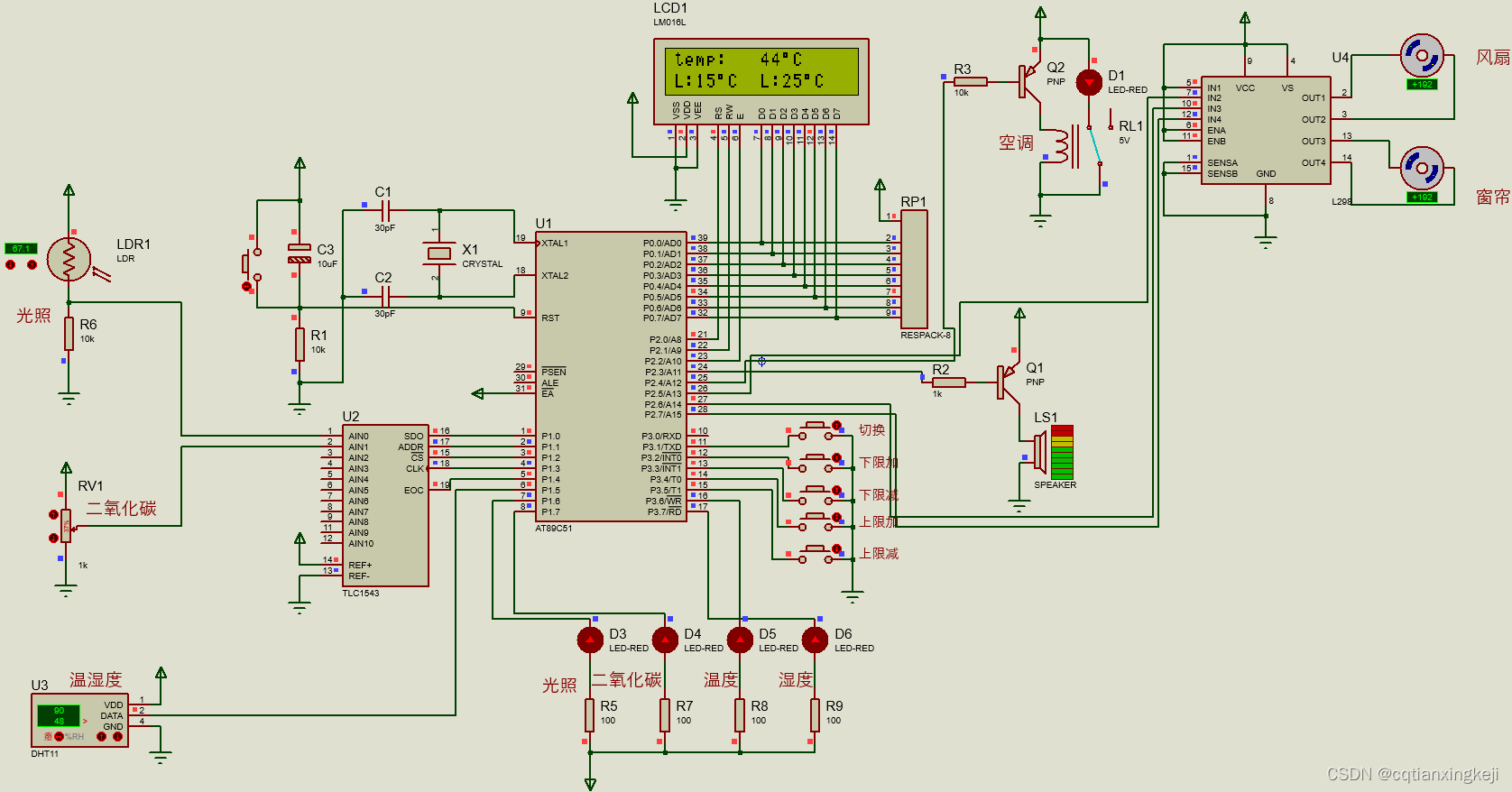Select the Q2 PNP transistor
The height and width of the screenshot is (792, 1512).
[x=1029, y=81]
